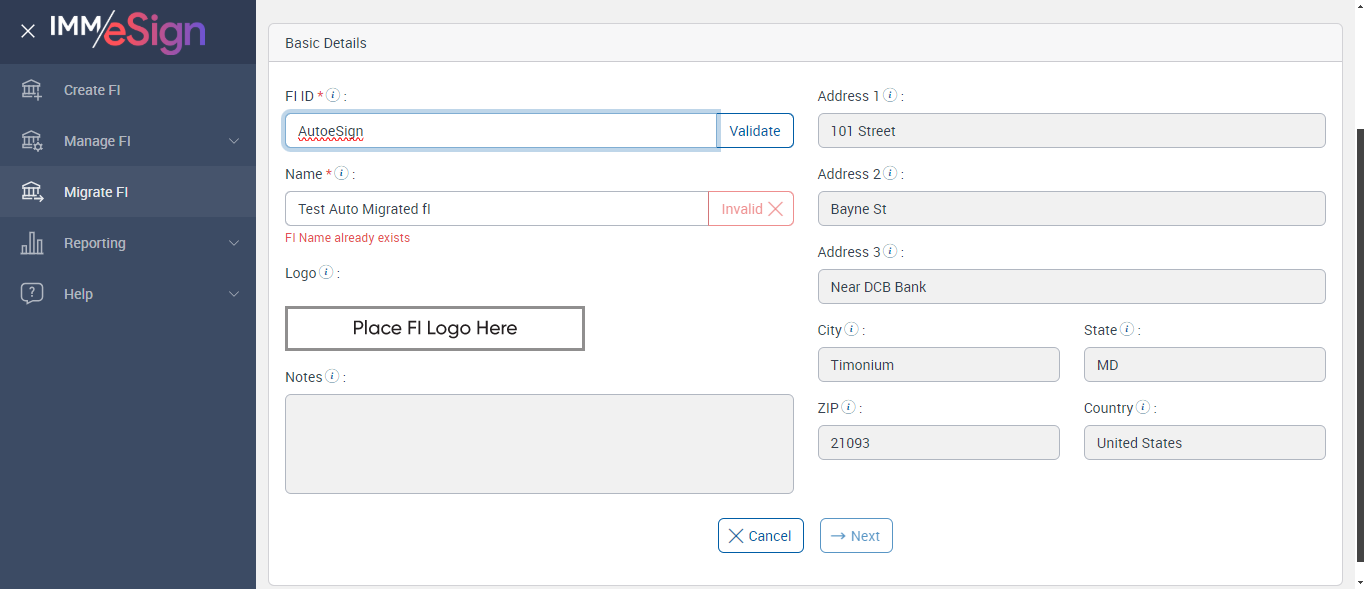This screenshot has height=589, width=1366.
Task: Click the info icon beside Logo label
Action: click(326, 273)
